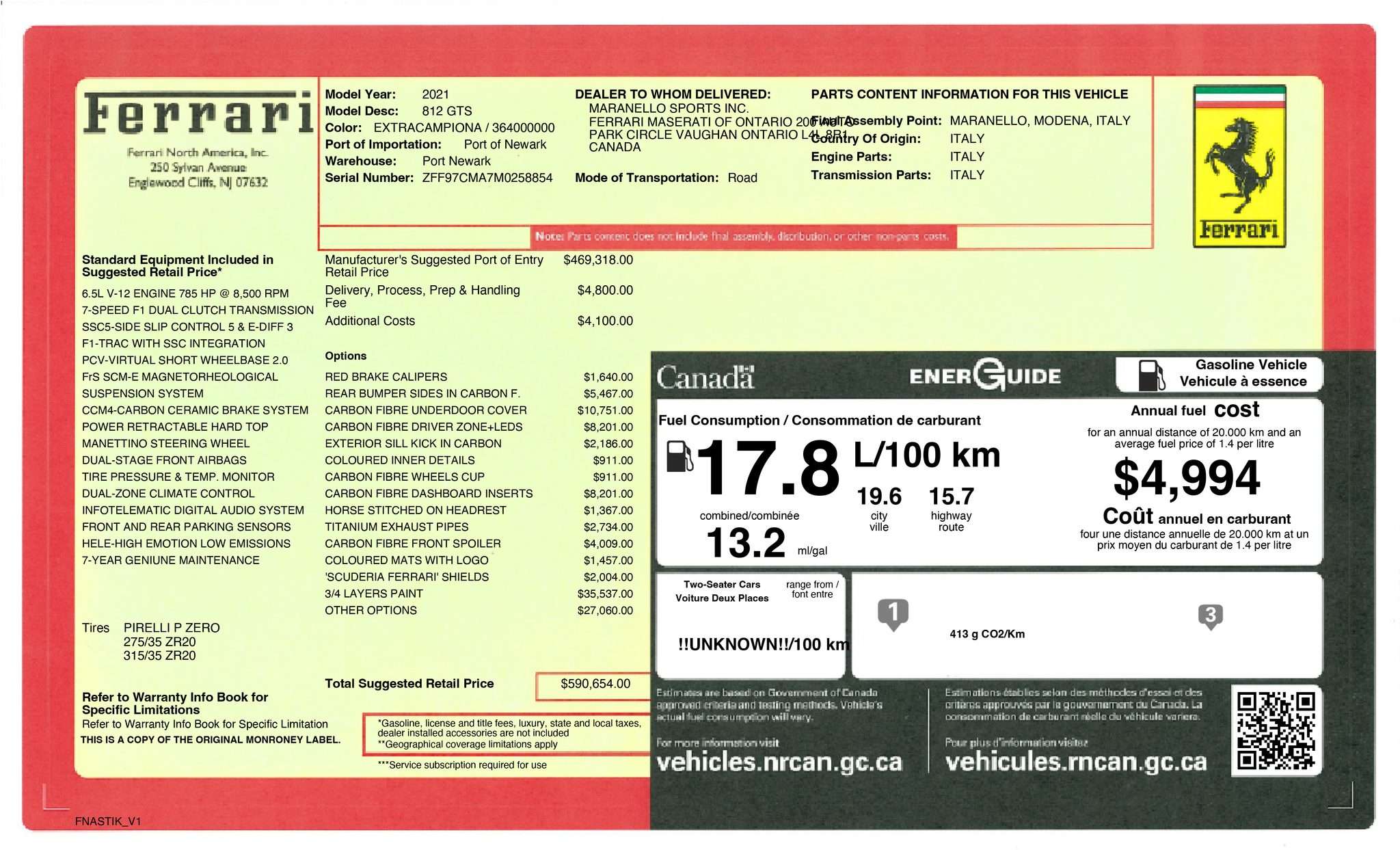Click the number 3 marker on CO2 scale

(1210, 617)
